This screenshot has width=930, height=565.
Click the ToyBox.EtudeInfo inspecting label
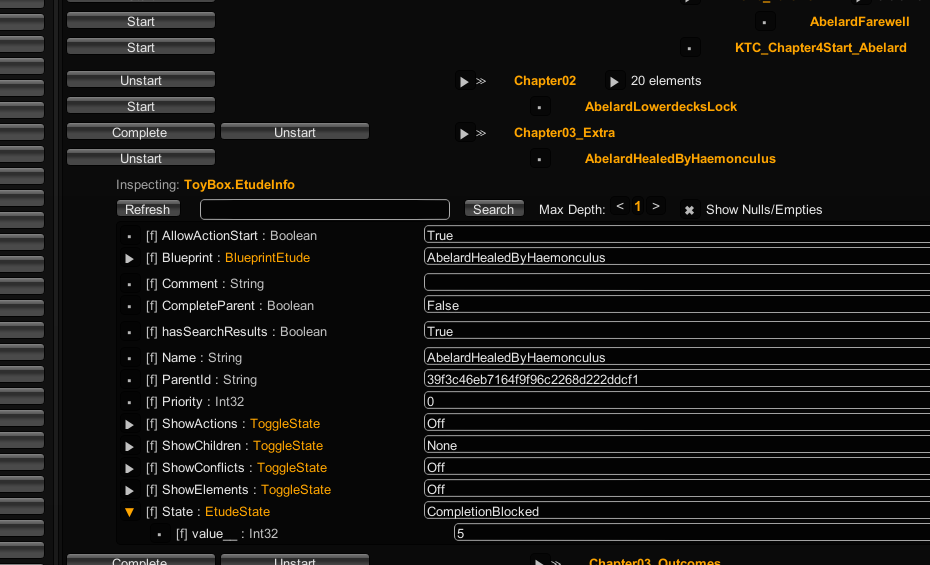[239, 184]
